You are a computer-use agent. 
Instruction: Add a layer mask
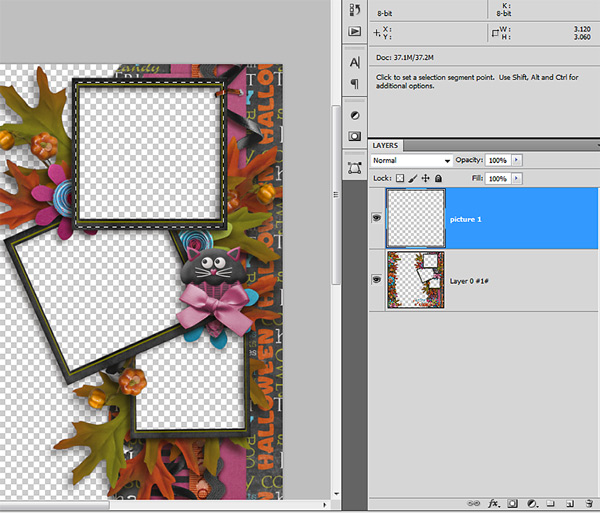(x=512, y=503)
